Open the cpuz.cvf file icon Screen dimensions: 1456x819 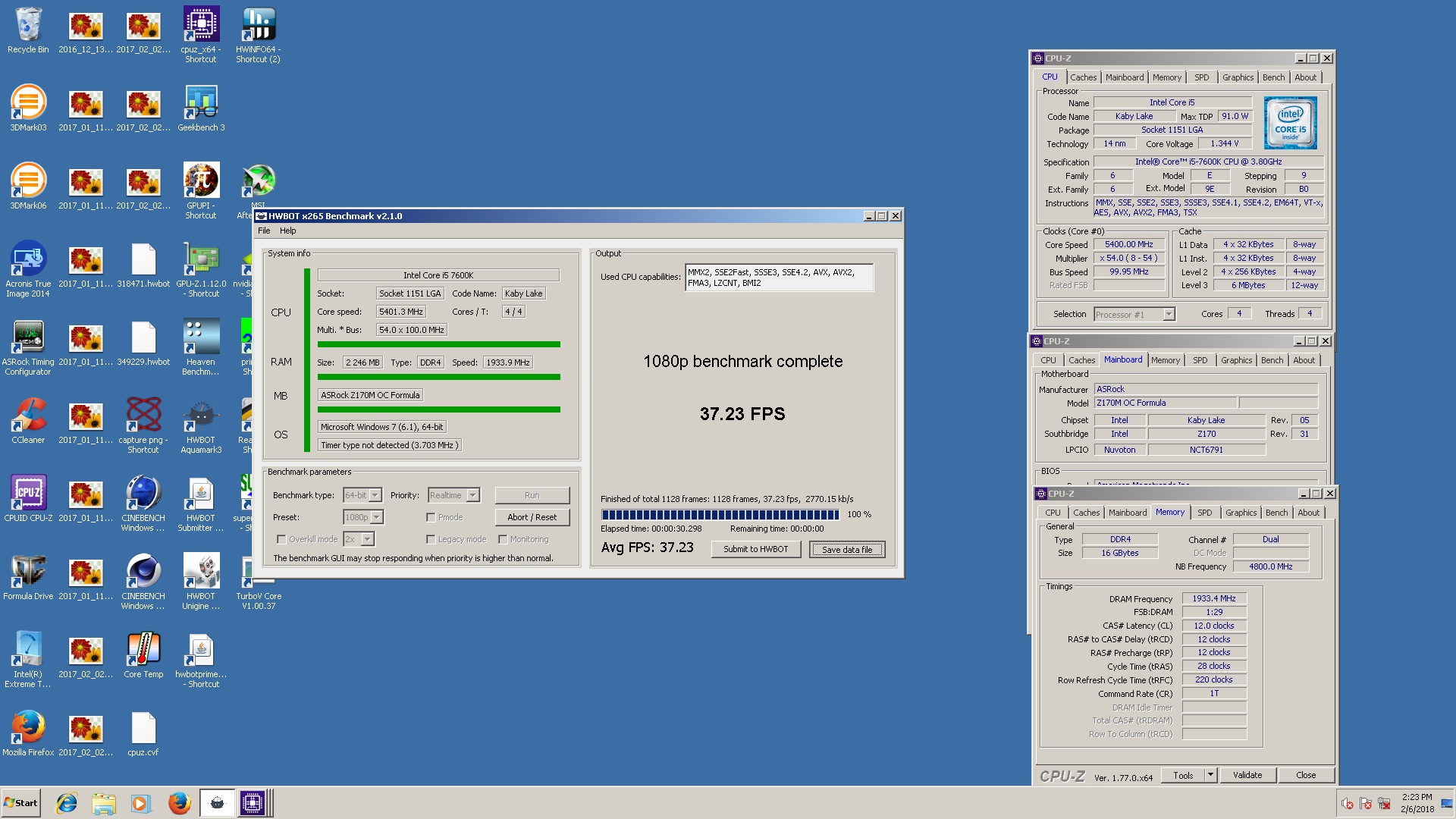point(143,733)
